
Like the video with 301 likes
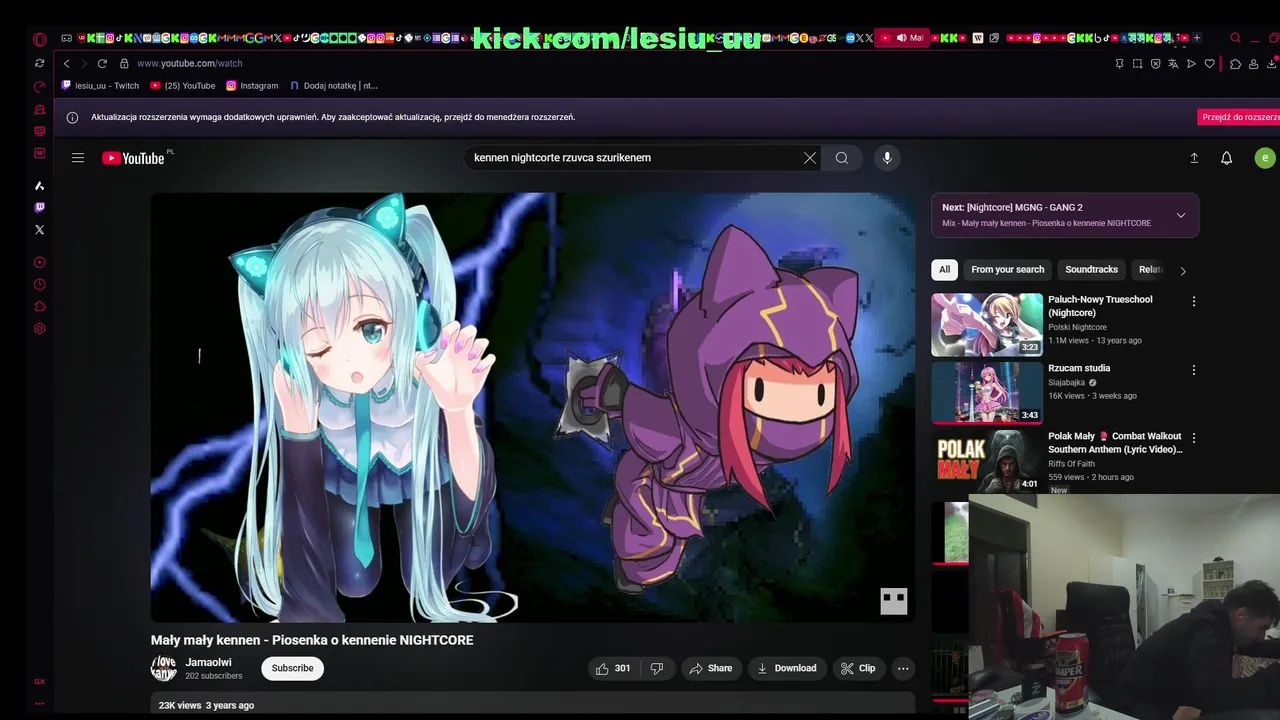613,668
